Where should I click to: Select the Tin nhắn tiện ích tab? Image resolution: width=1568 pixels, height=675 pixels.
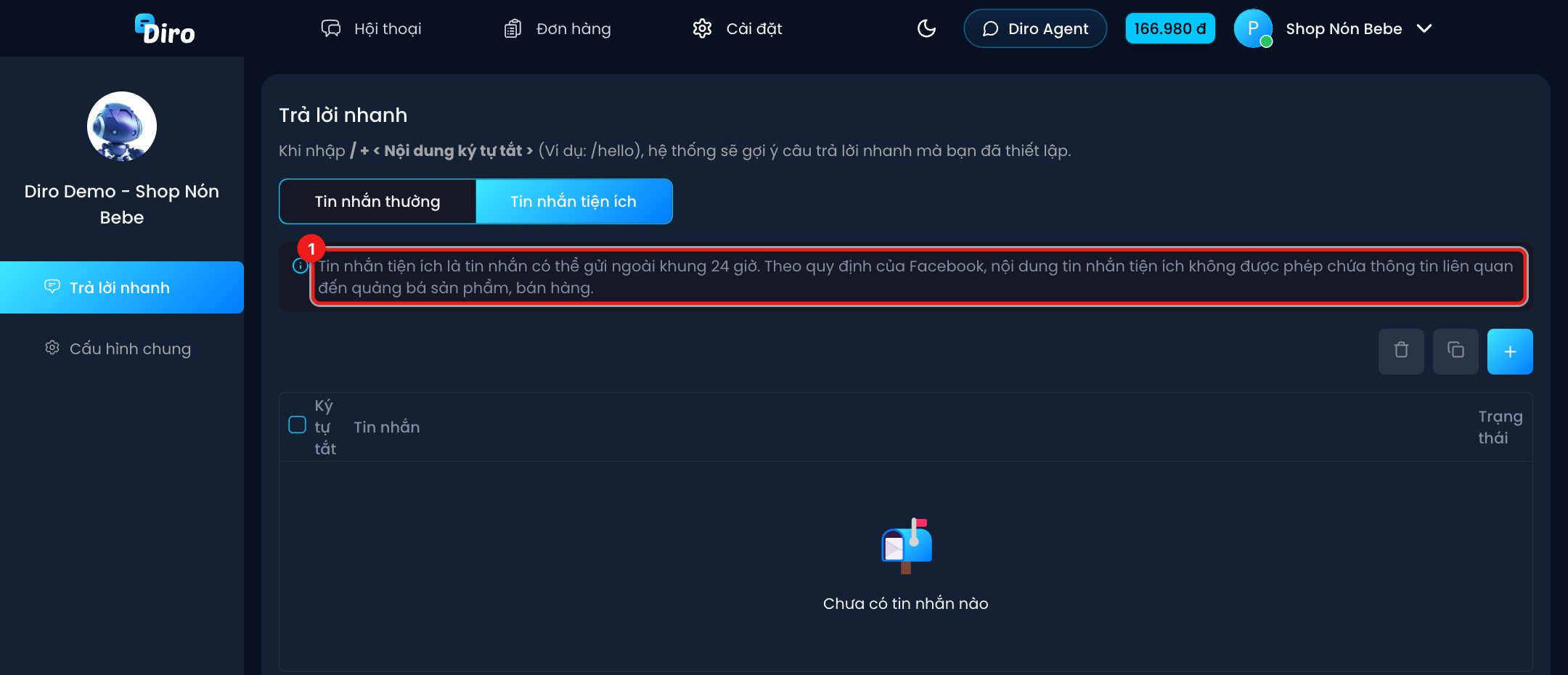pos(573,201)
